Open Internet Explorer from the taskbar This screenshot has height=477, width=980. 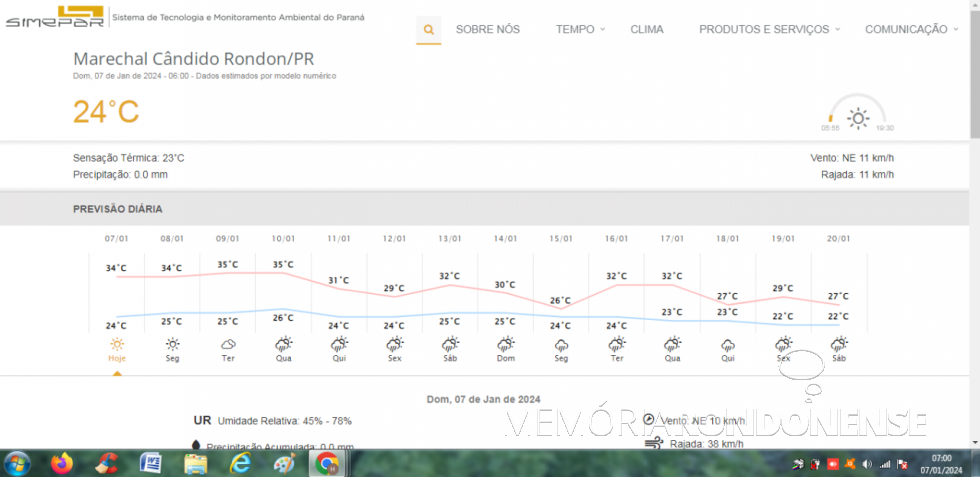click(x=240, y=464)
